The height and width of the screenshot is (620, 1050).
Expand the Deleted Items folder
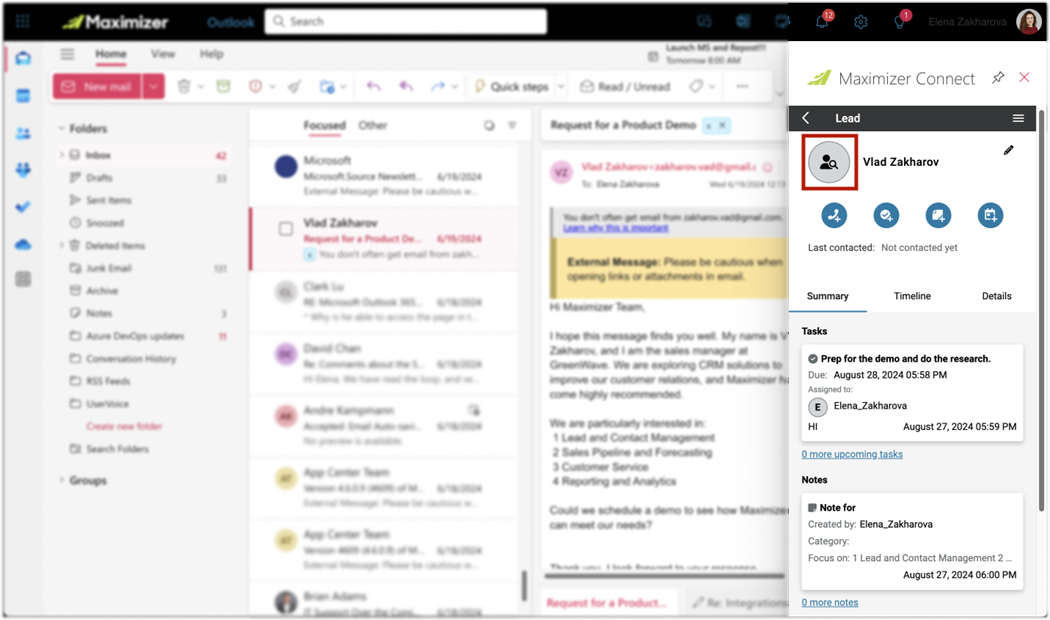pyautogui.click(x=62, y=245)
